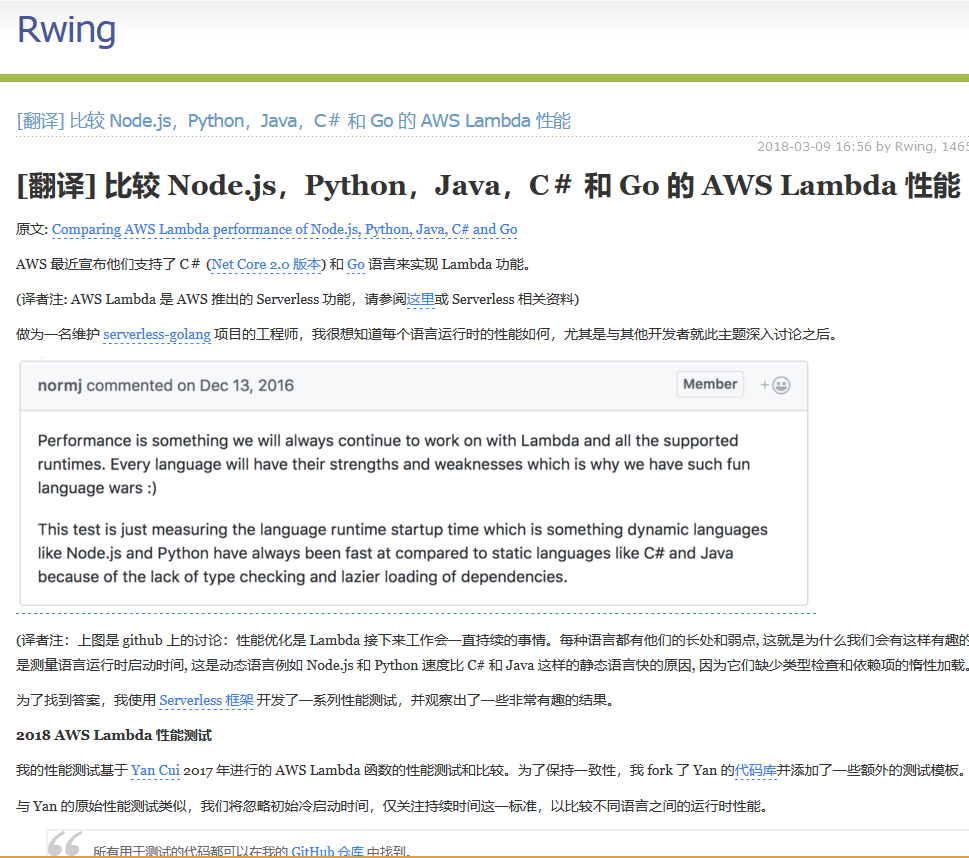Click the 'normj' commenter username
This screenshot has width=969, height=858.
click(60, 386)
